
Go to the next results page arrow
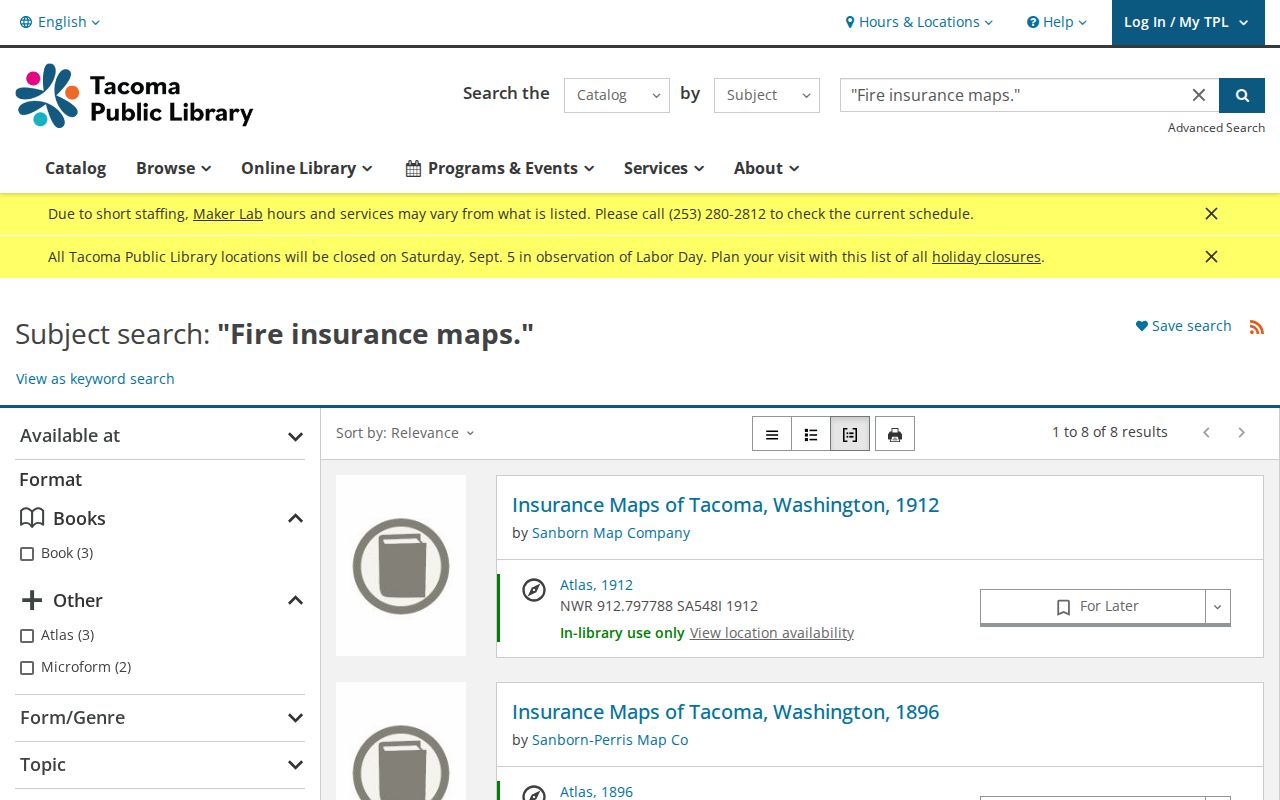pyautogui.click(x=1242, y=432)
